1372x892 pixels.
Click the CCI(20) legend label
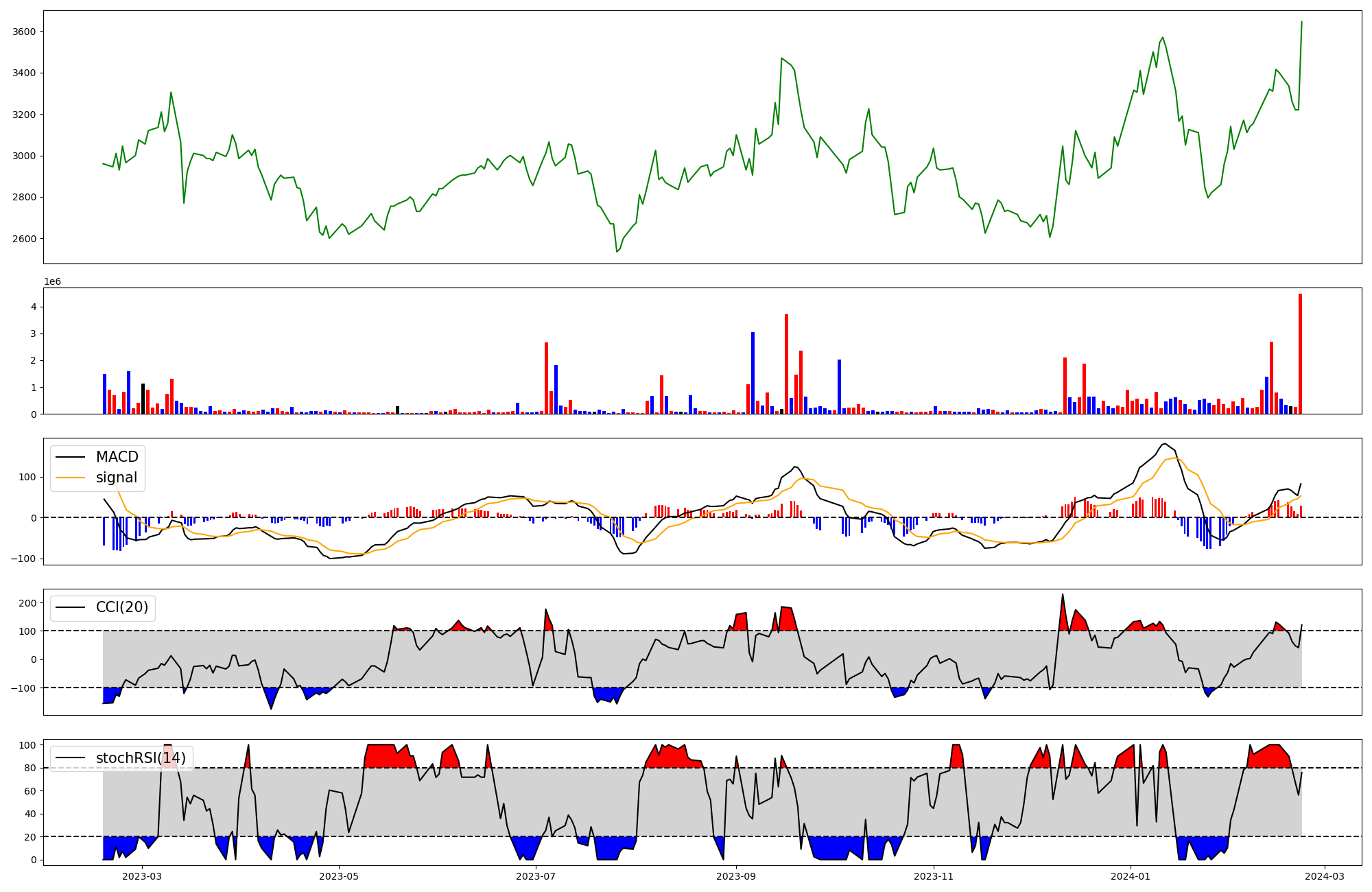(121, 607)
